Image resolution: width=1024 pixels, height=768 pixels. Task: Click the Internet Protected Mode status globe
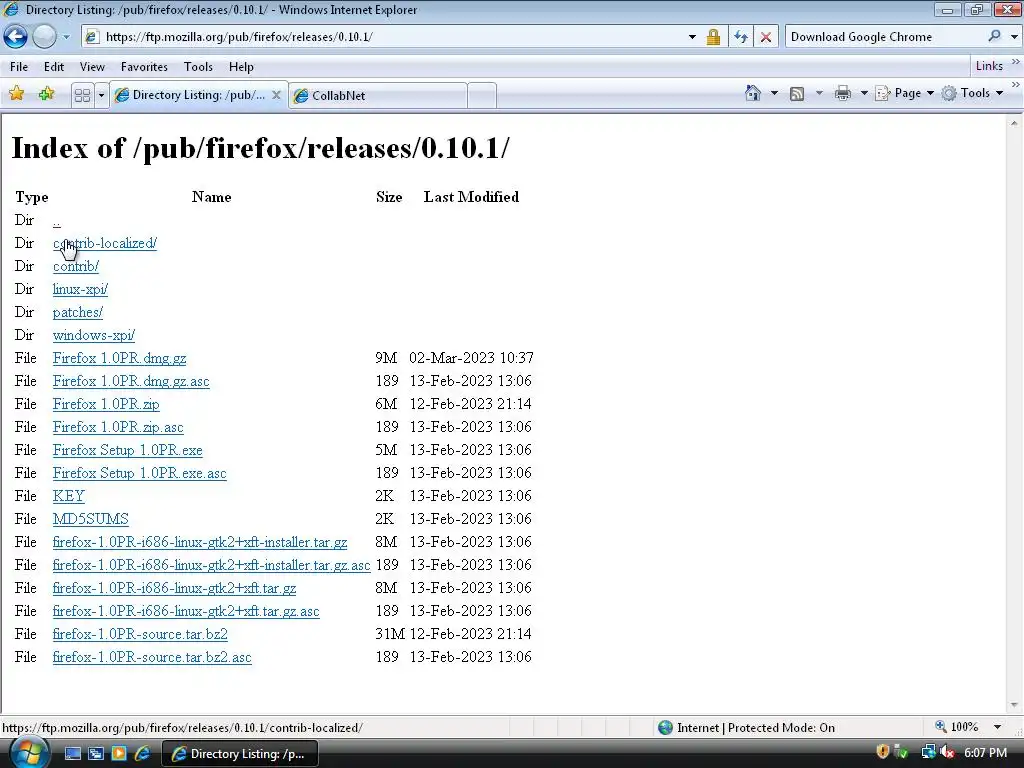coord(665,728)
